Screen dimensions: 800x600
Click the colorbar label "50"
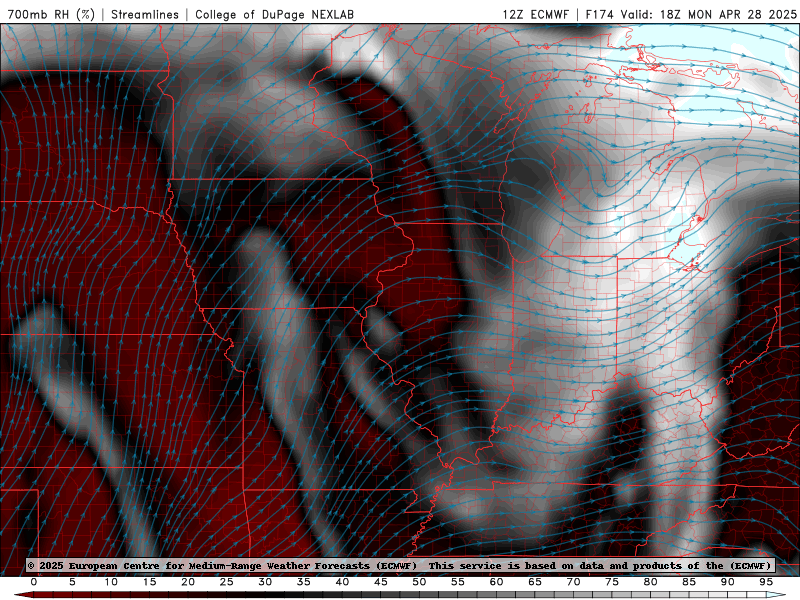[419, 582]
